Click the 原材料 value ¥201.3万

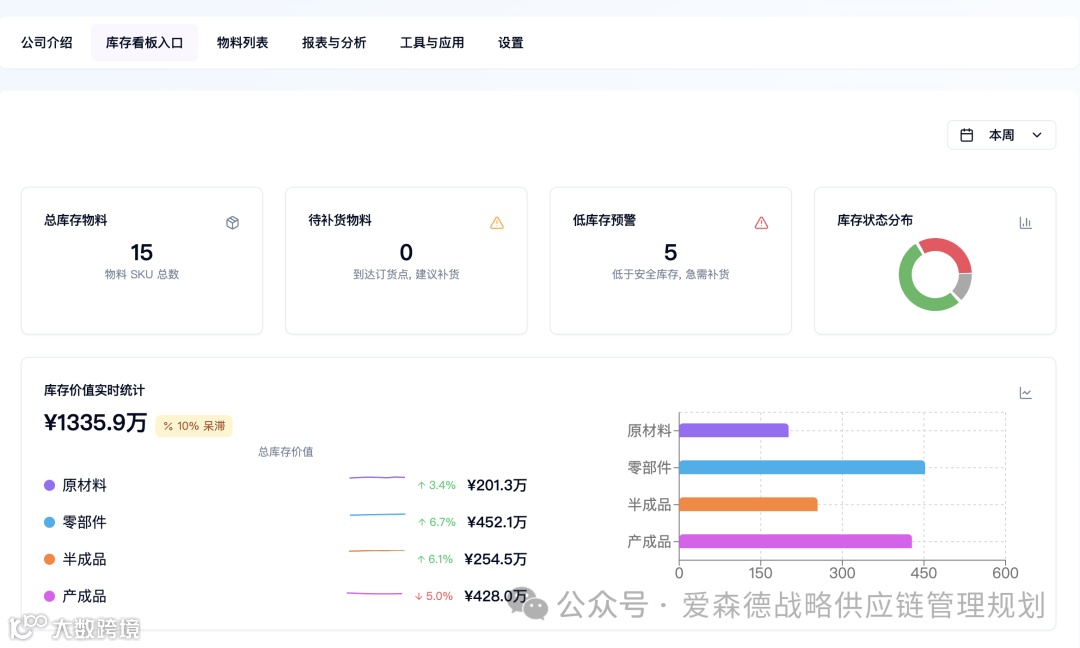(497, 485)
